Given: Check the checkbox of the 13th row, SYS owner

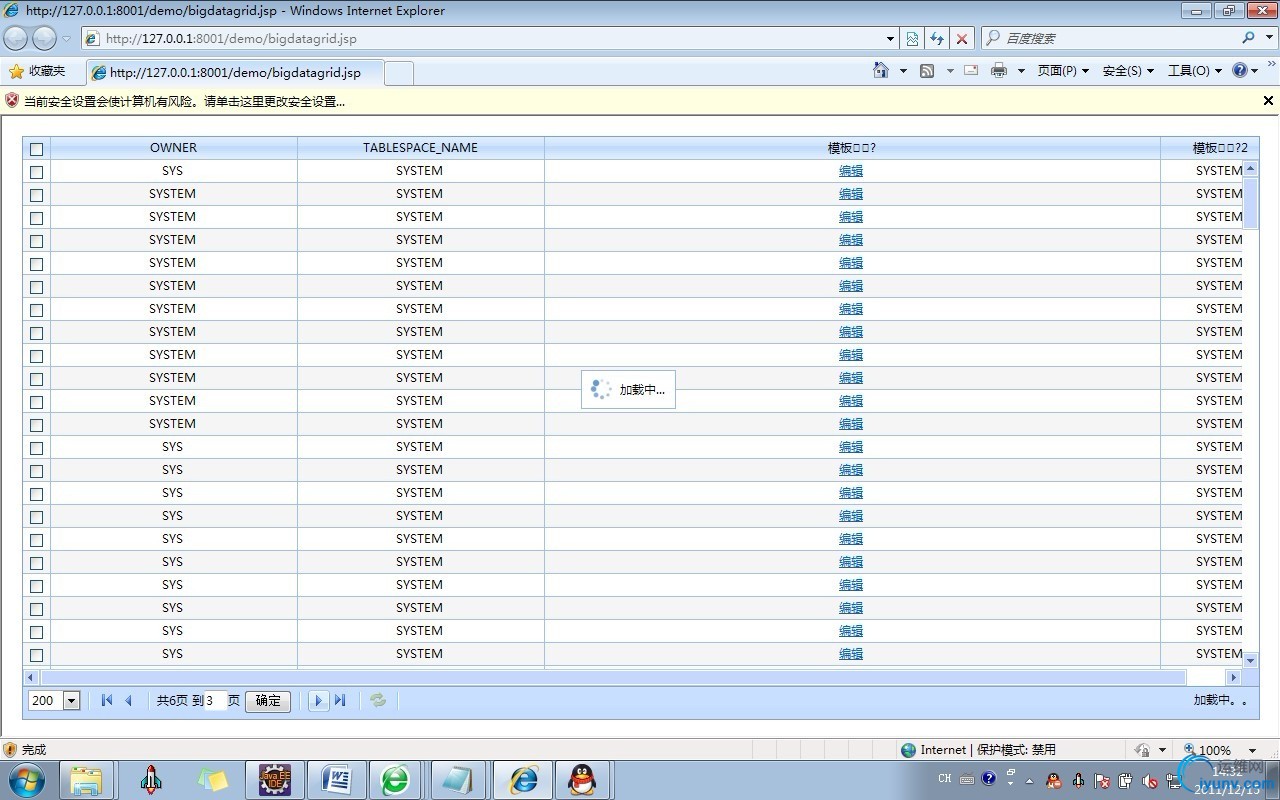Looking at the screenshot, I should pos(37,448).
